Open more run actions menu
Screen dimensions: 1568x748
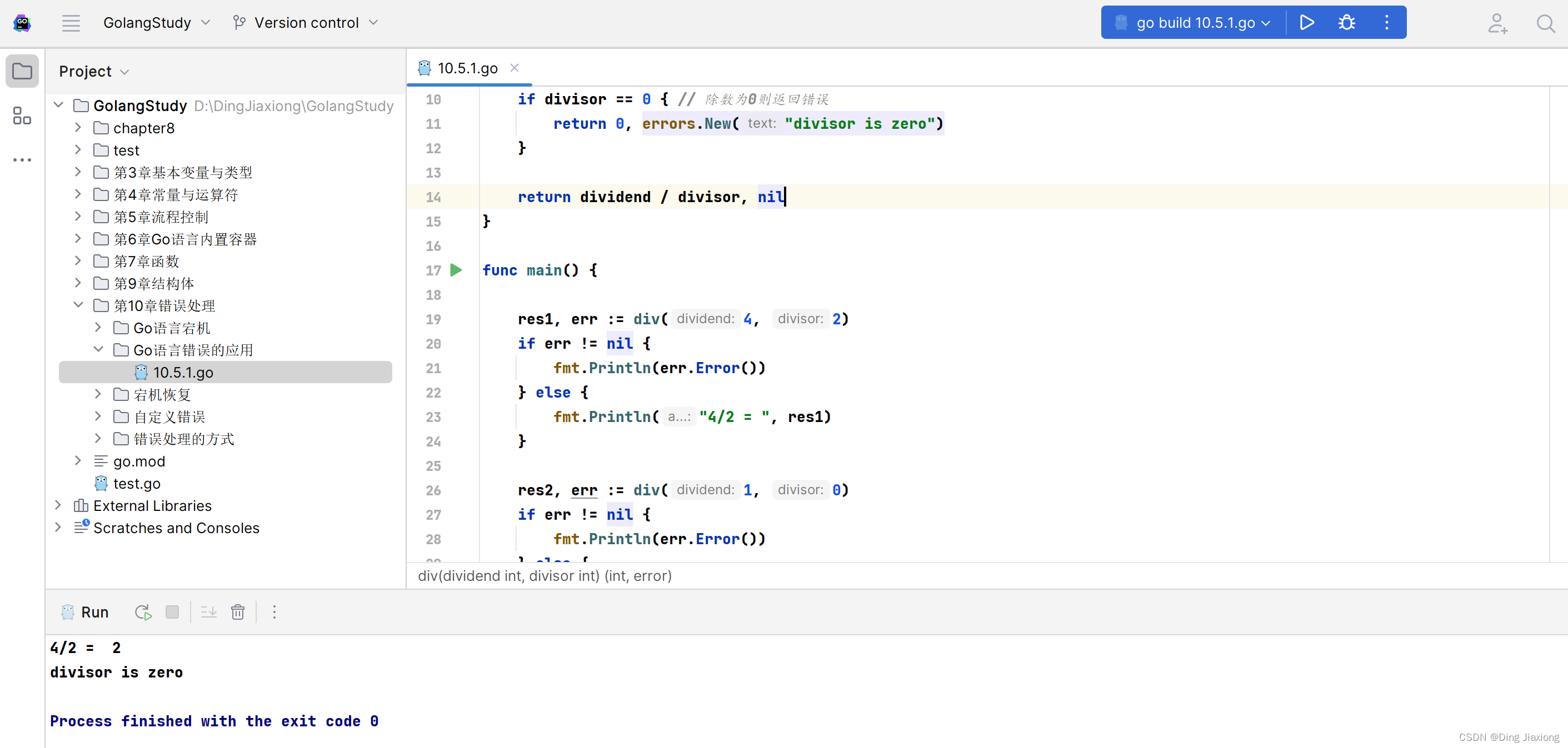click(1387, 23)
